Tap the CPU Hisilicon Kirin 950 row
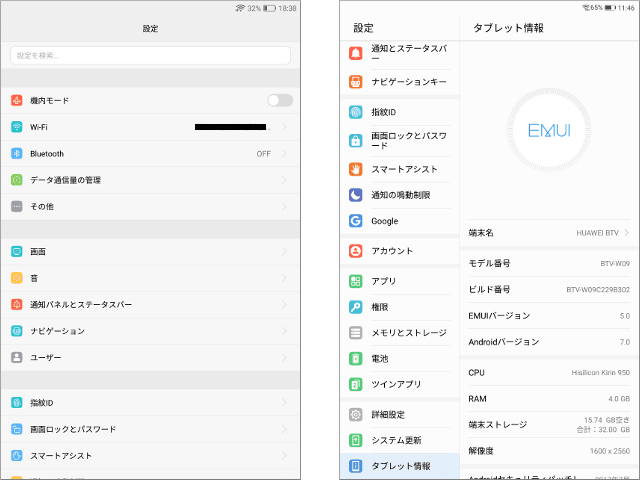Image resolution: width=640 pixels, height=480 pixels. coord(549,373)
